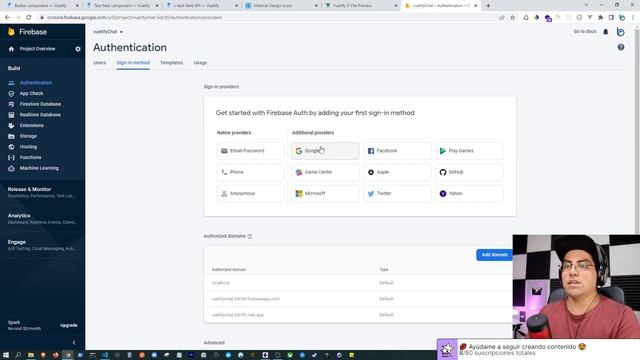Open App Check in the sidebar

click(x=31, y=93)
